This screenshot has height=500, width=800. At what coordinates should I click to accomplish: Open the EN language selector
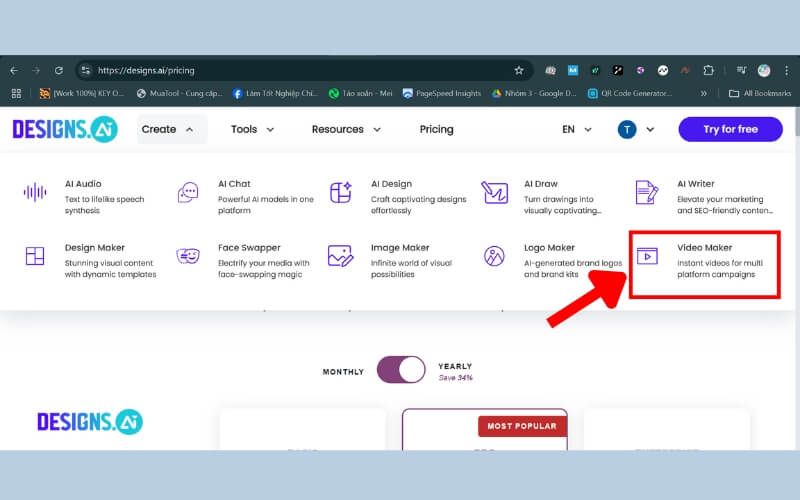[577, 129]
